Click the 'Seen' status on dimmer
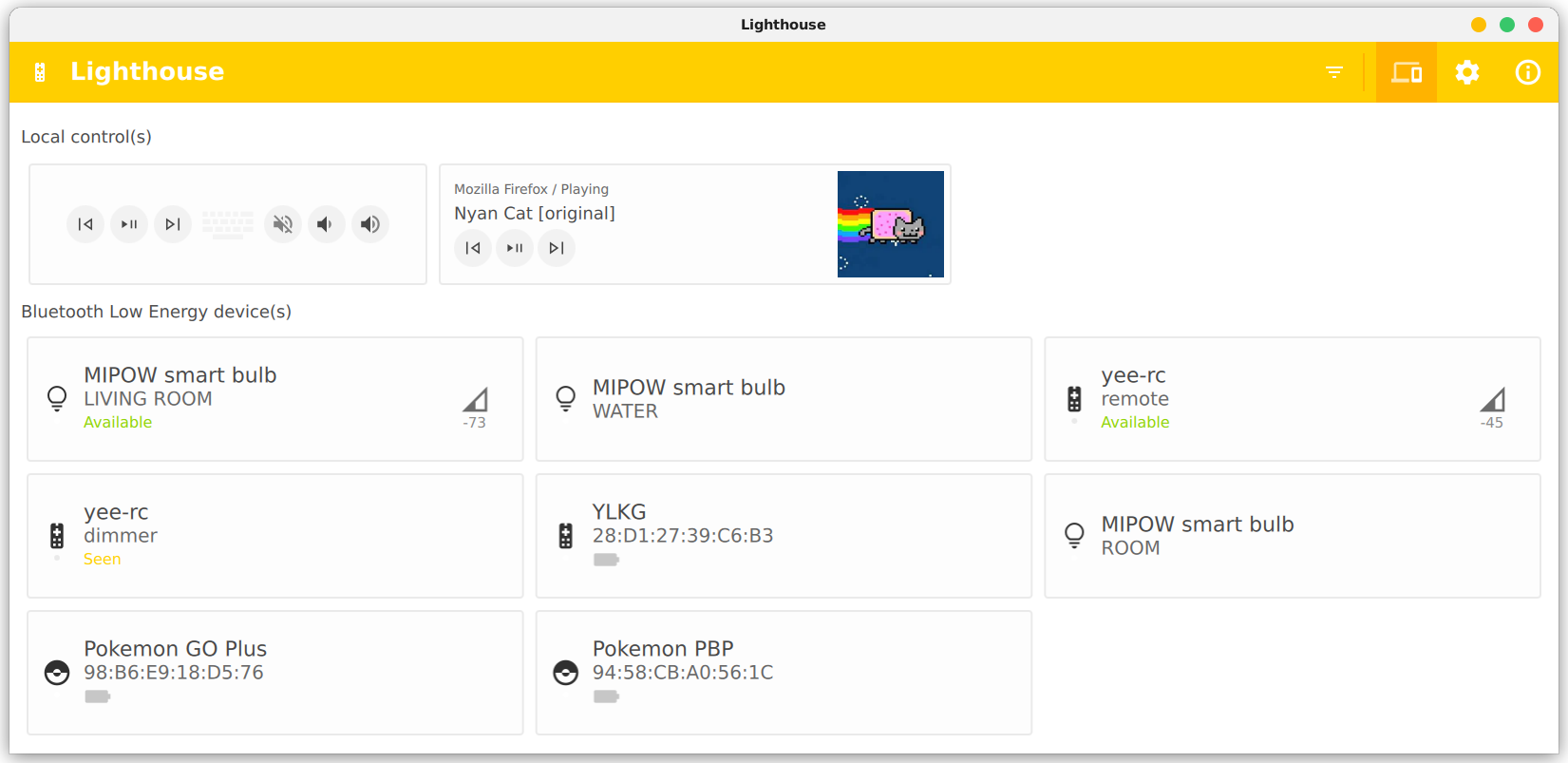The width and height of the screenshot is (1568, 763). [x=103, y=560]
